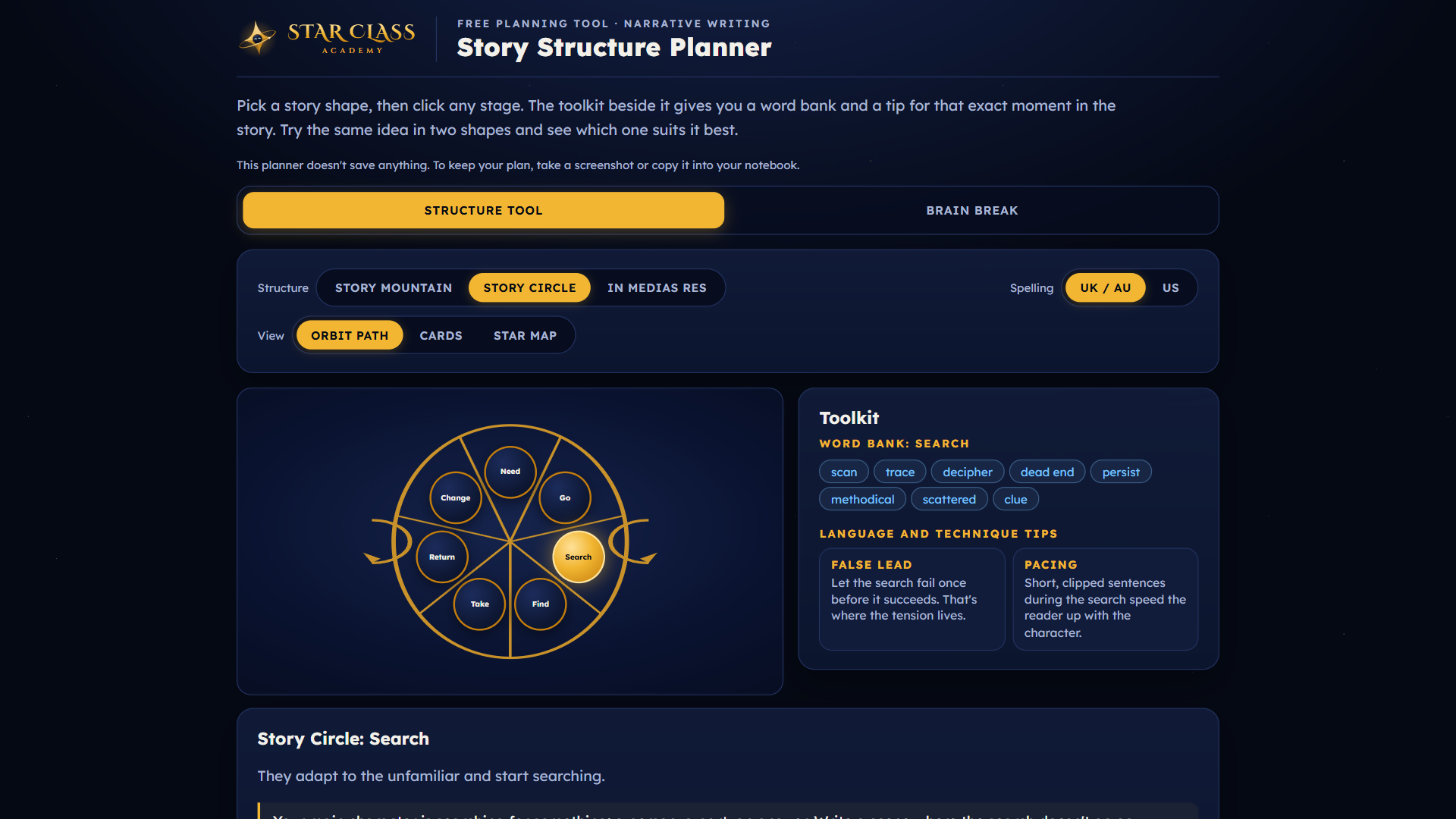The height and width of the screenshot is (819, 1456).
Task: Choose the Story Circle structure
Action: 529,288
